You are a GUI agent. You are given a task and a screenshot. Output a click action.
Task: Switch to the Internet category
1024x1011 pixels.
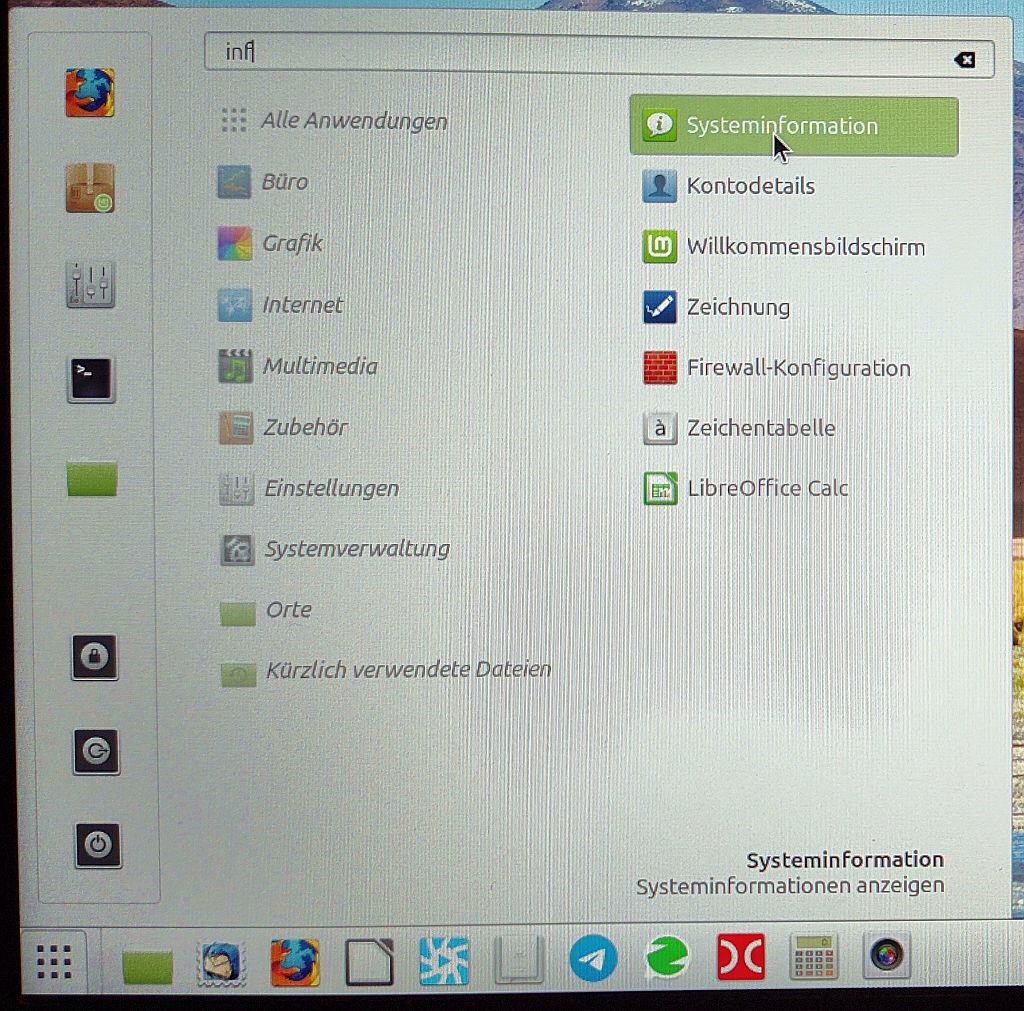pyautogui.click(x=302, y=306)
